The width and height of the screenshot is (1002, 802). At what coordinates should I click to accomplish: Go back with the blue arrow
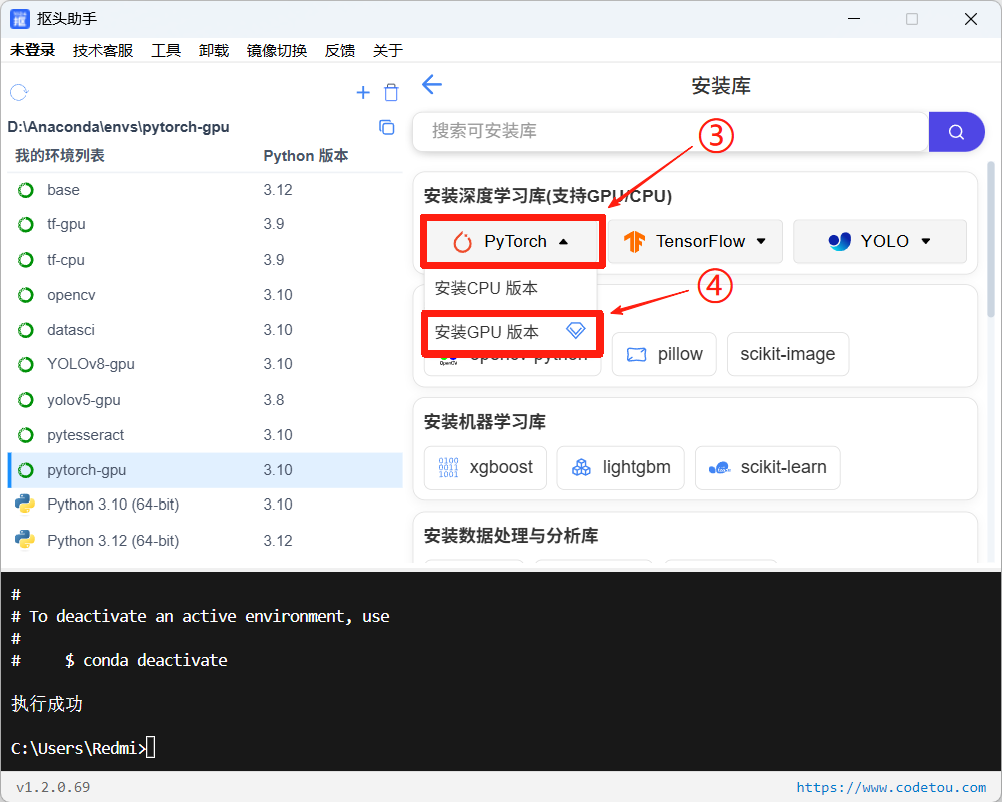433,84
